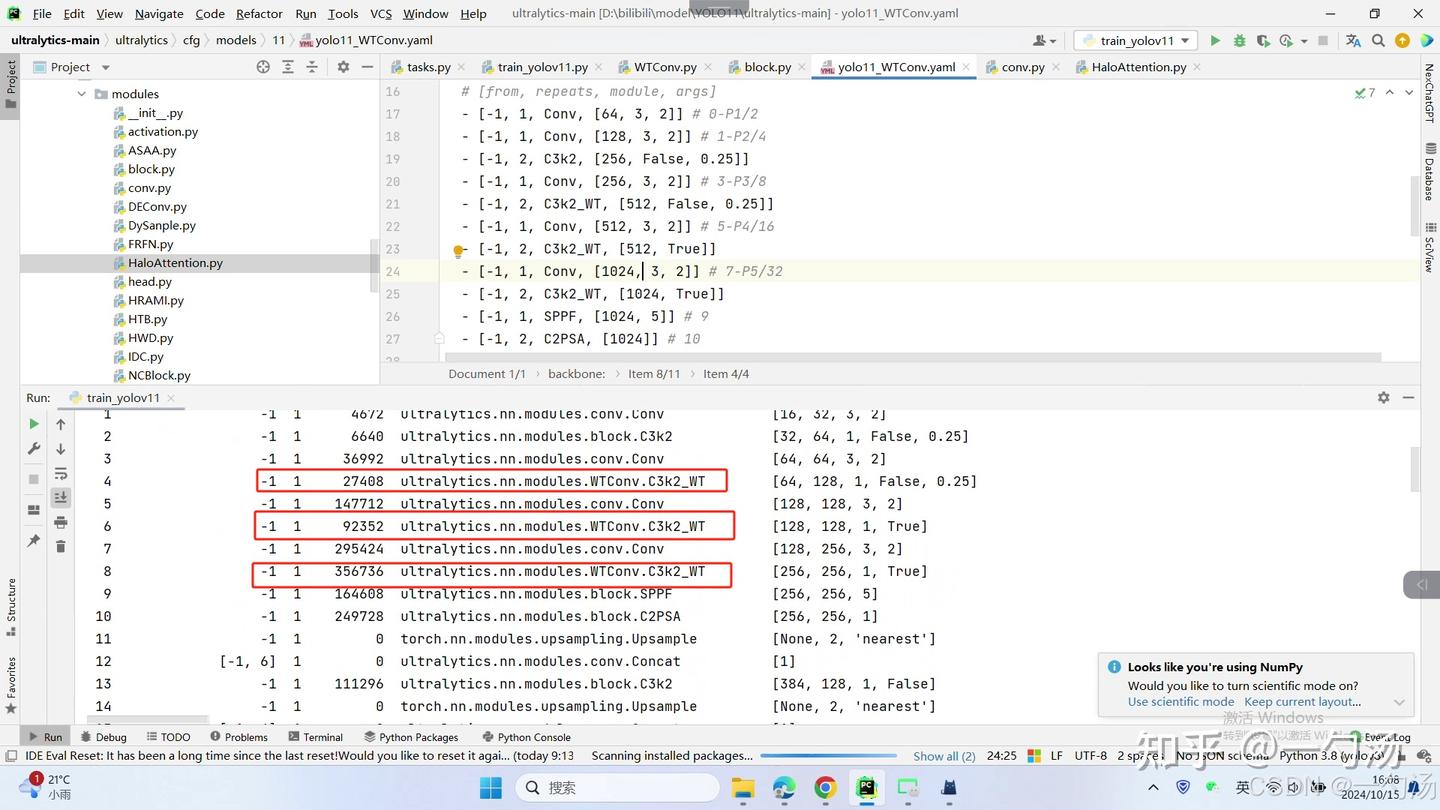Click the Search Everywhere magnifier icon
Viewport: 1440px width, 810px height.
pos(1378,41)
